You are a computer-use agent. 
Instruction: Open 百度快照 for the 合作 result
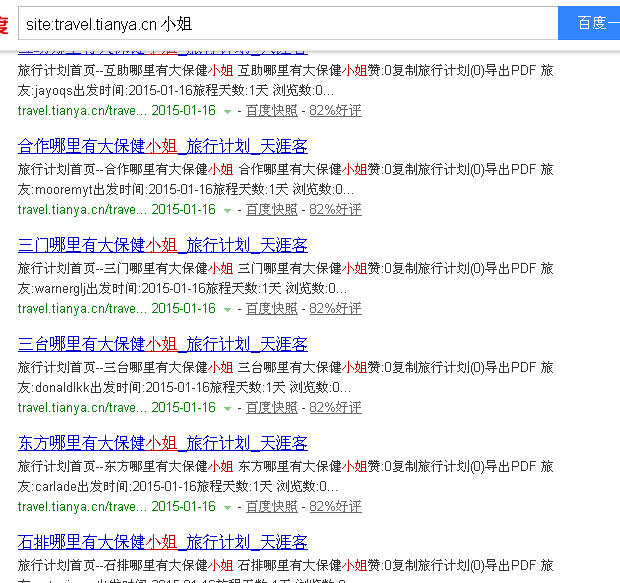tap(271, 209)
